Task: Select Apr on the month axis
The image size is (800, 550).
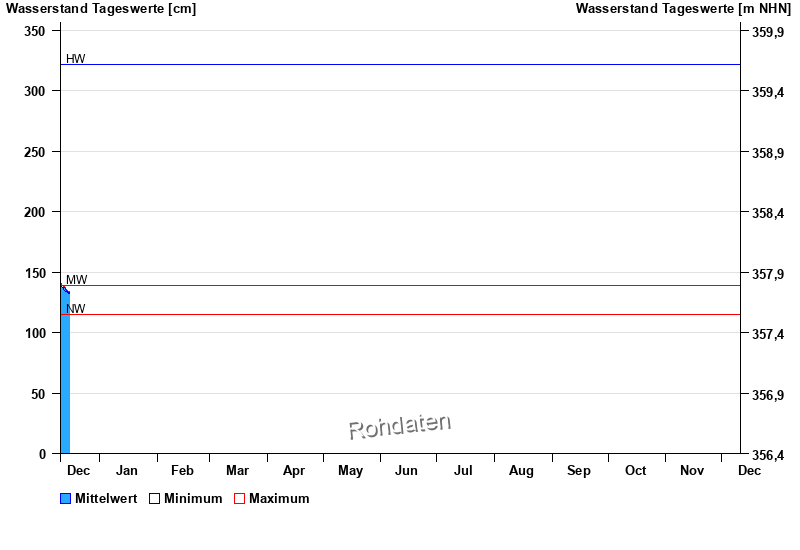Action: (294, 470)
